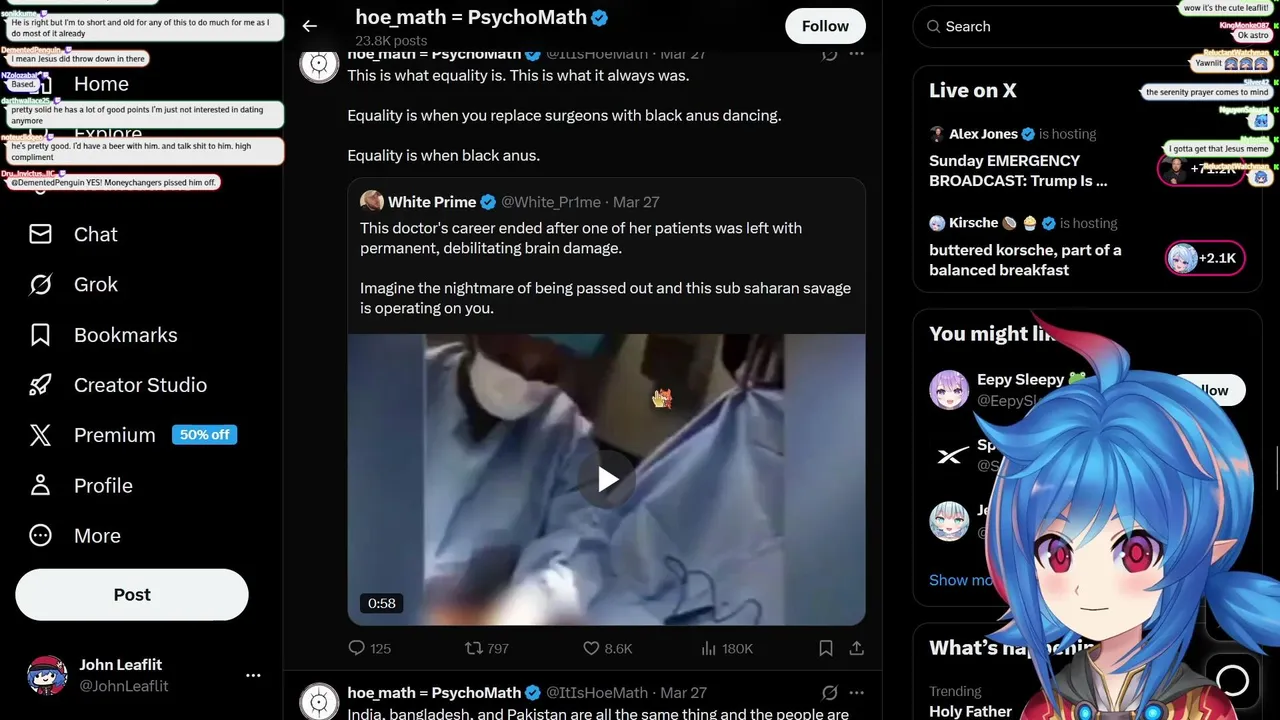Click Eepy Sleepy avatar
1280x720 pixels.
pyautogui.click(x=949, y=389)
